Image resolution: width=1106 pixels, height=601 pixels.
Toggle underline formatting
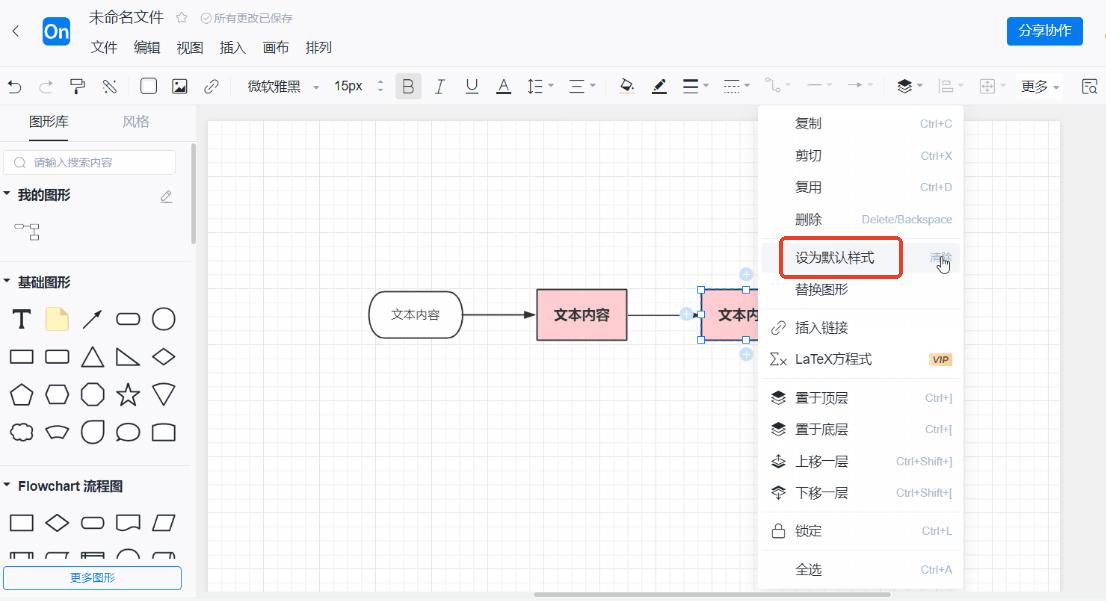[471, 86]
